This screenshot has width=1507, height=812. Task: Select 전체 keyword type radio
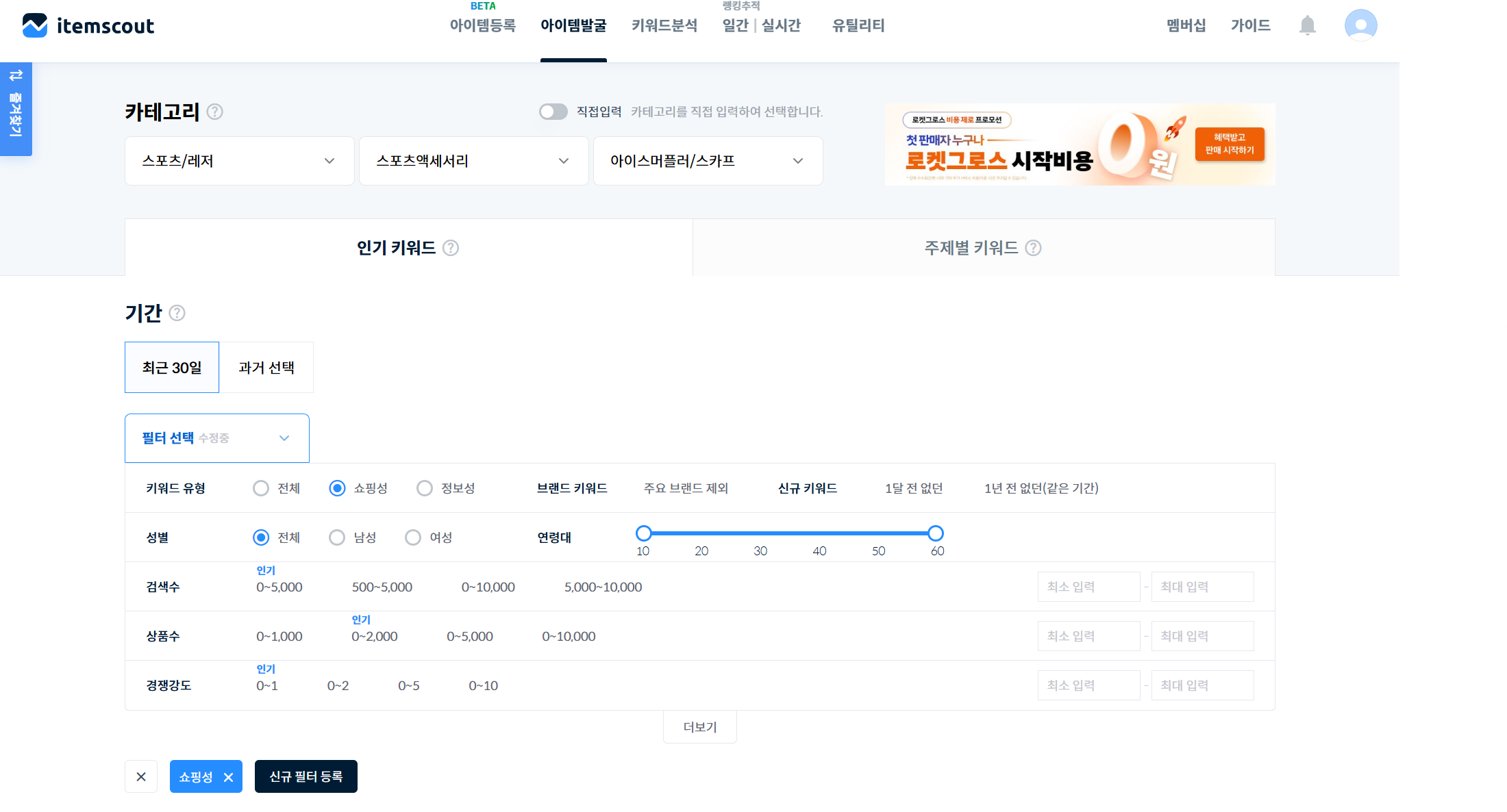261,488
